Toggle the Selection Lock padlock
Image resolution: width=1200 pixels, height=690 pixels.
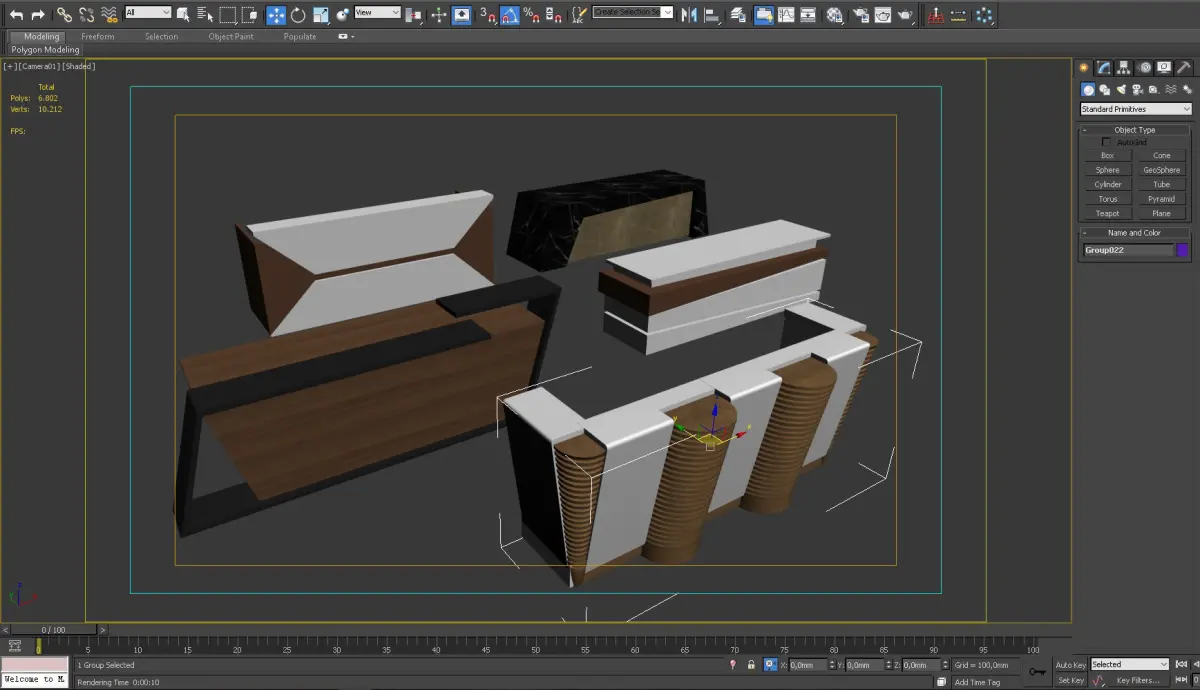[751, 665]
